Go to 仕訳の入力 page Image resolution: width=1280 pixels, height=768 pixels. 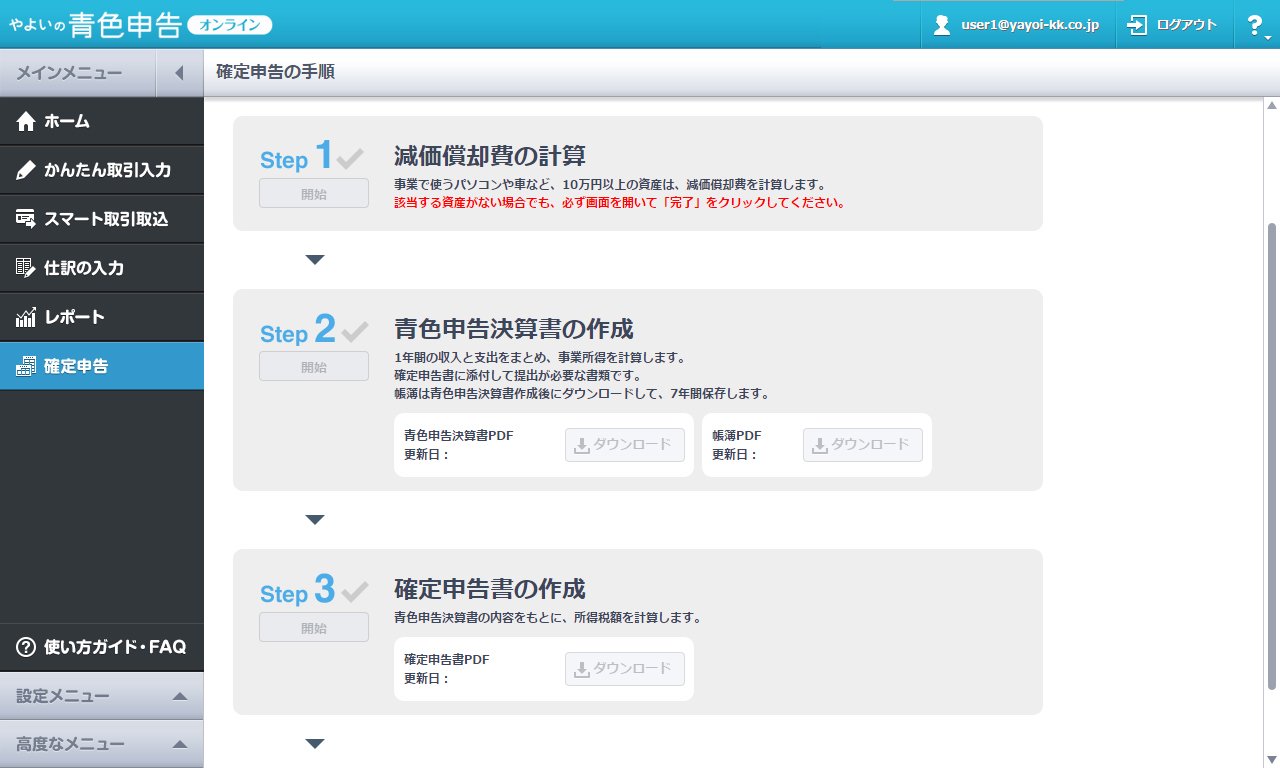tap(102, 269)
